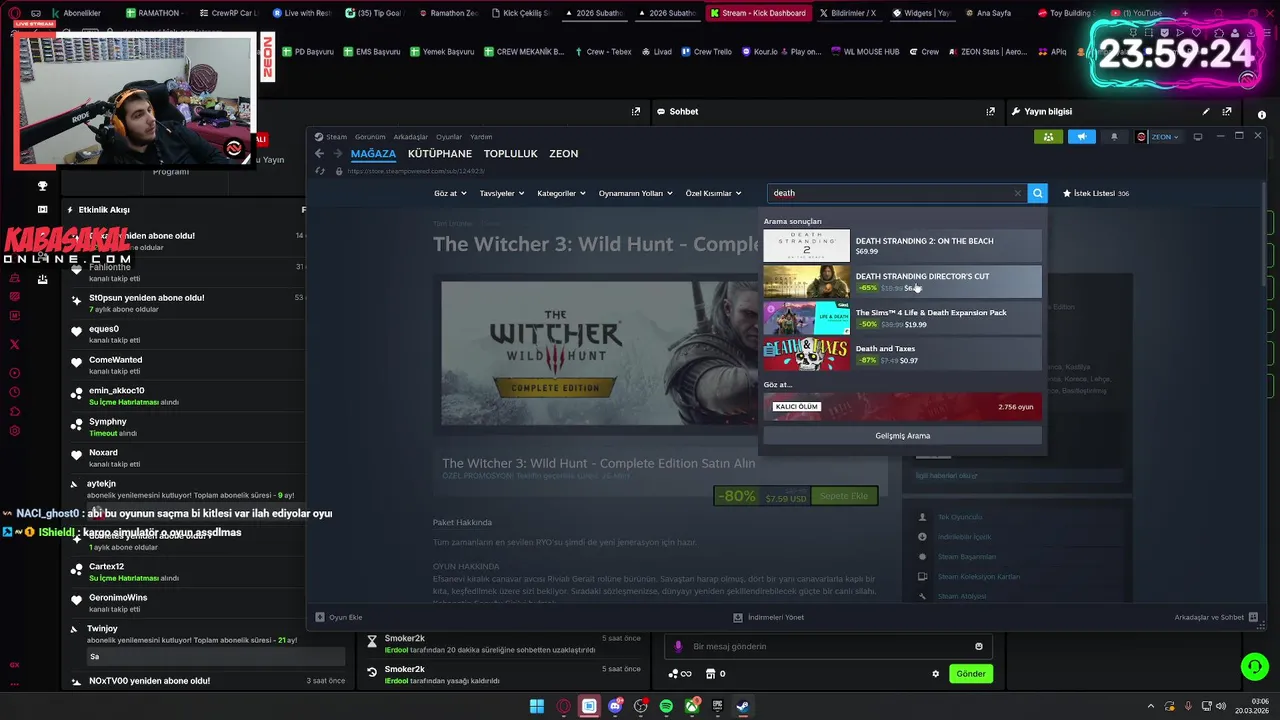Edit Yayın bilgisi with pencil icon
Viewport: 1280px width, 720px height.
(x=1206, y=111)
